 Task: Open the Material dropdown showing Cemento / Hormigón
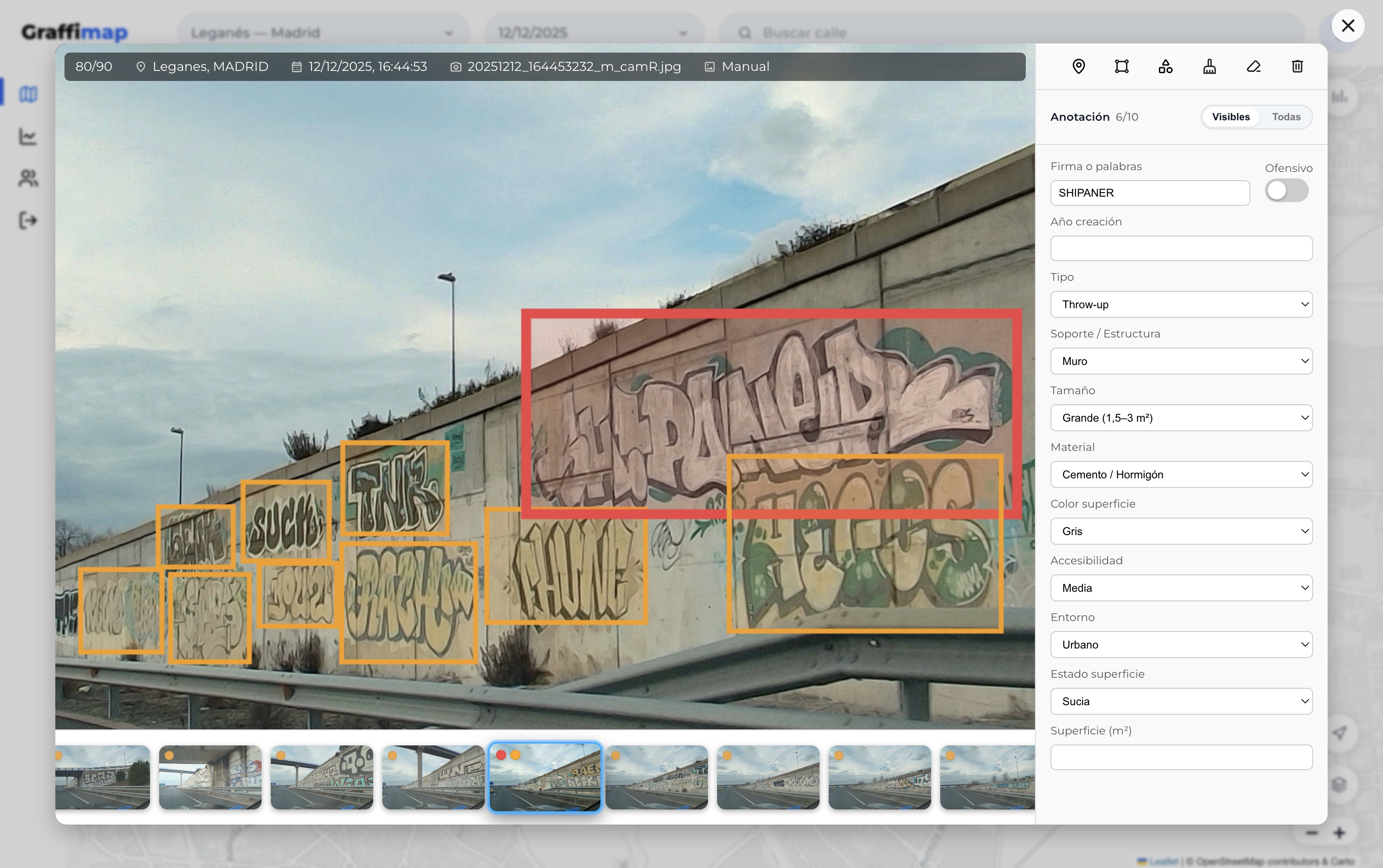click(1181, 475)
